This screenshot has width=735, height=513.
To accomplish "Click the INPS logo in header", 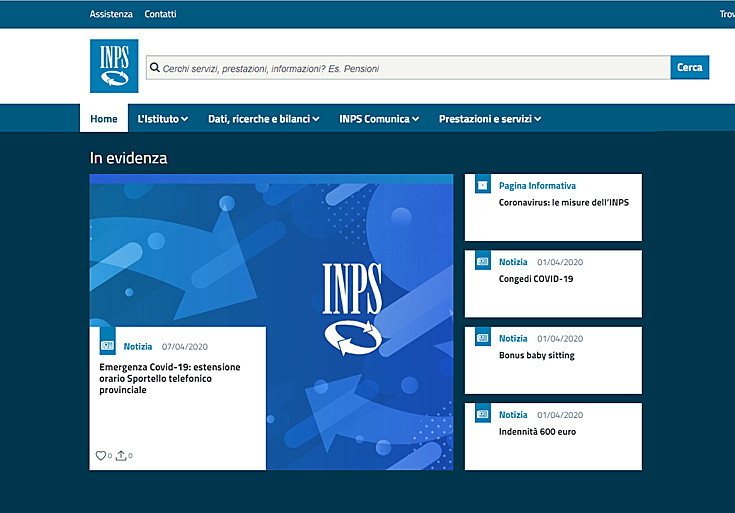I will click(x=114, y=66).
